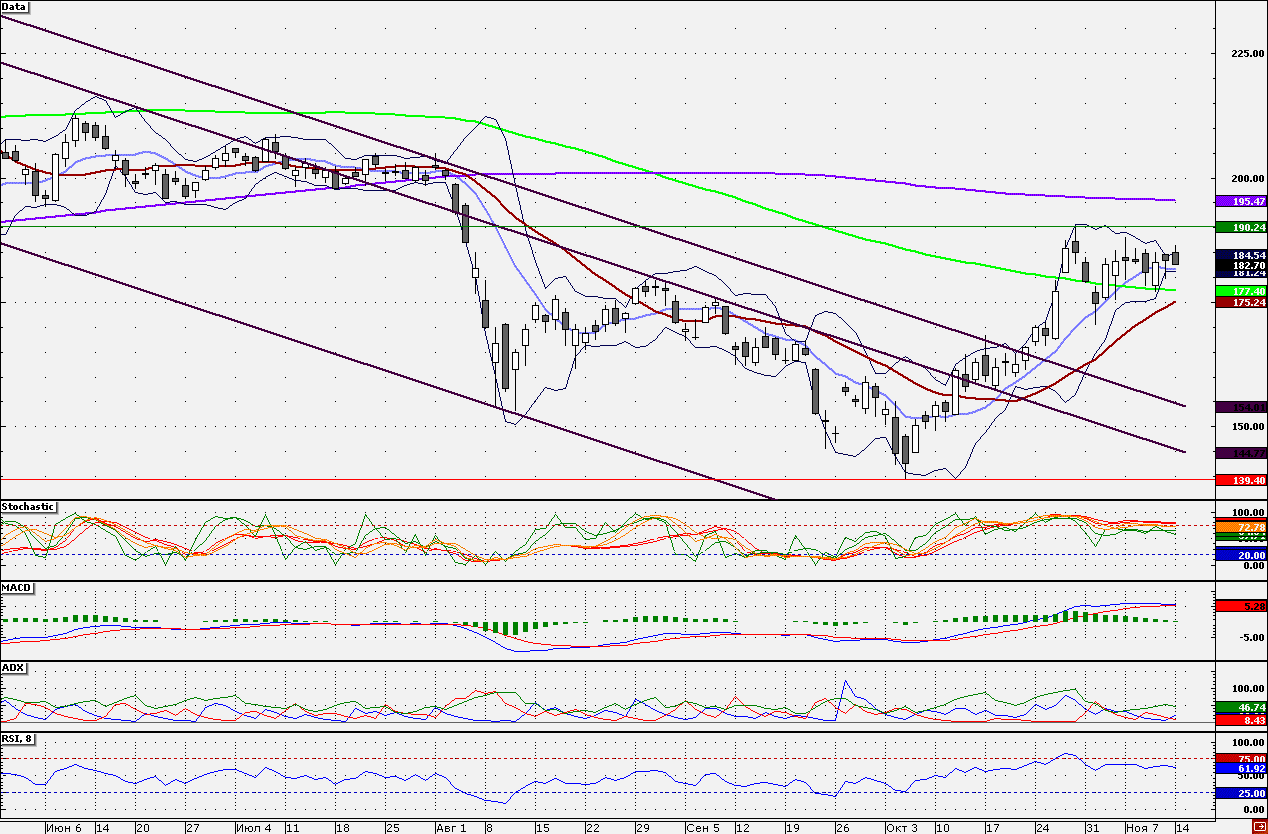Screen dimensions: 1268x834
Task: Click the orange 72.78 Stochastic value label
Action: point(1241,526)
